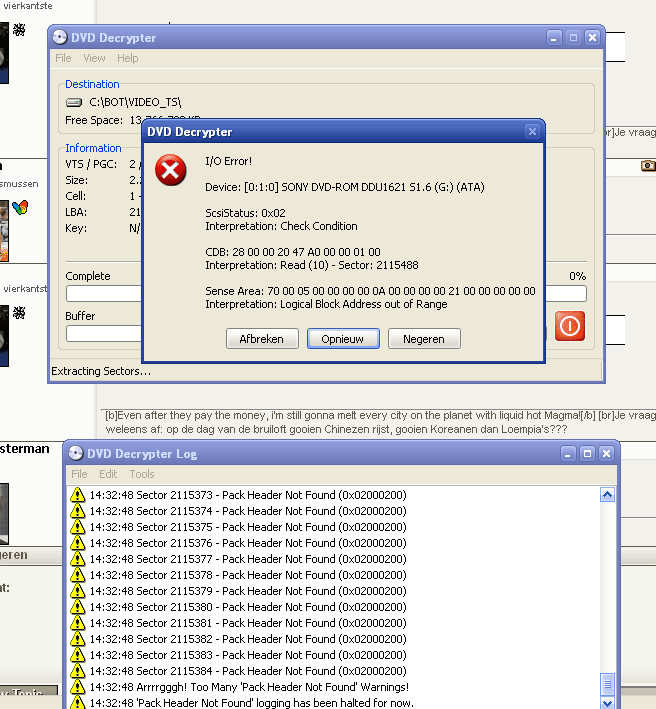656x709 pixels.
Task: Maximize the DVD Decrypter Log window
Action: tap(587, 453)
